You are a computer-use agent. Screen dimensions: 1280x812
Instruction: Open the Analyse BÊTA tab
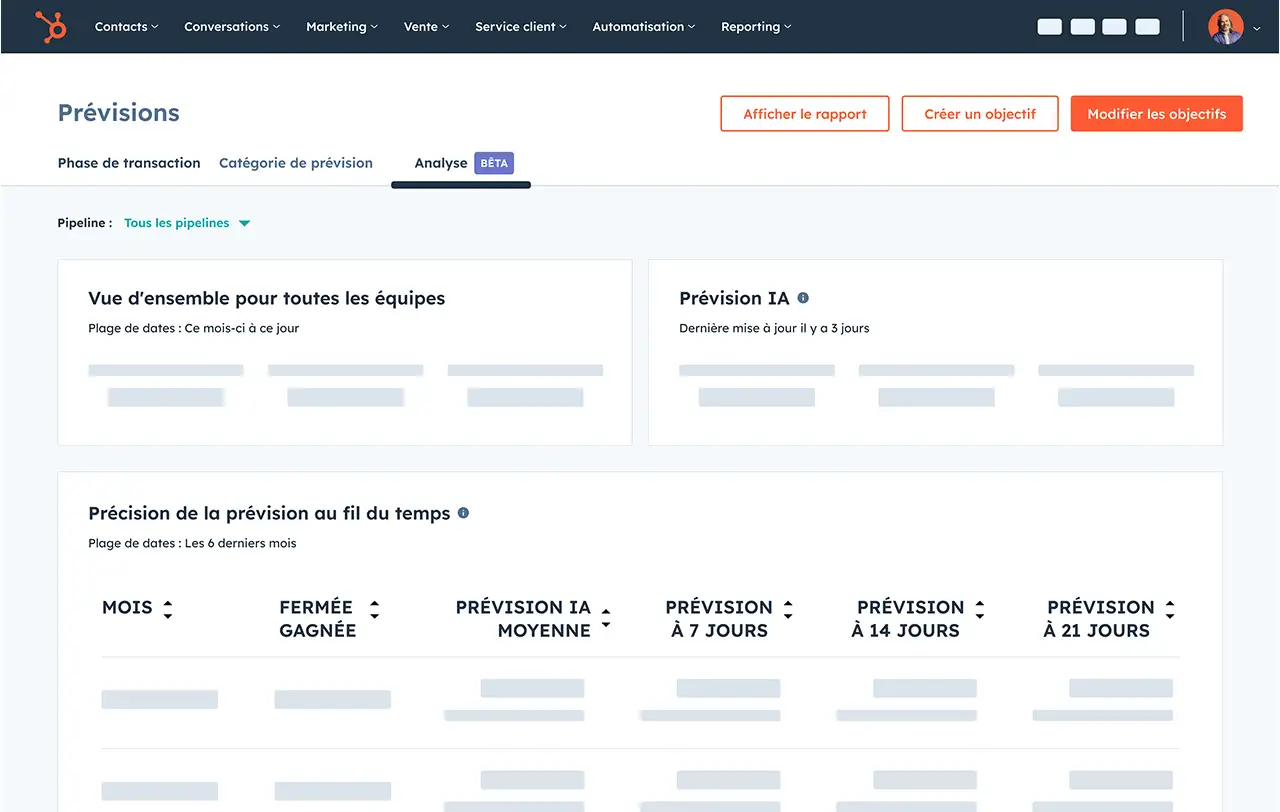[462, 163]
